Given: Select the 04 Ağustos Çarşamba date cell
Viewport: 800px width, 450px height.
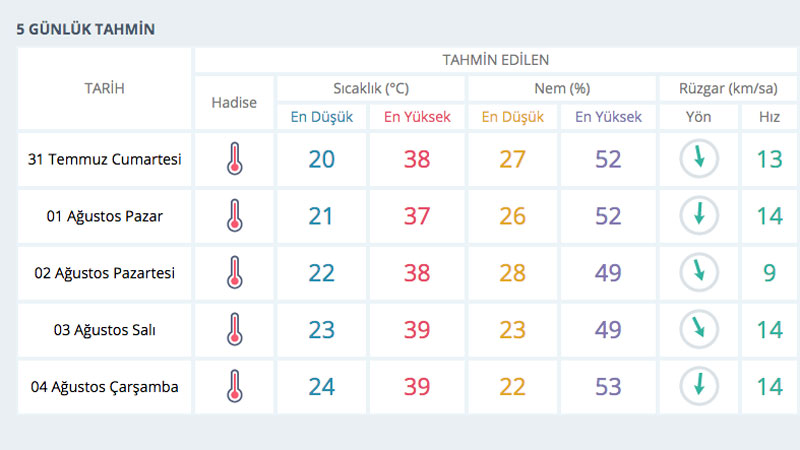Looking at the screenshot, I should 105,386.
